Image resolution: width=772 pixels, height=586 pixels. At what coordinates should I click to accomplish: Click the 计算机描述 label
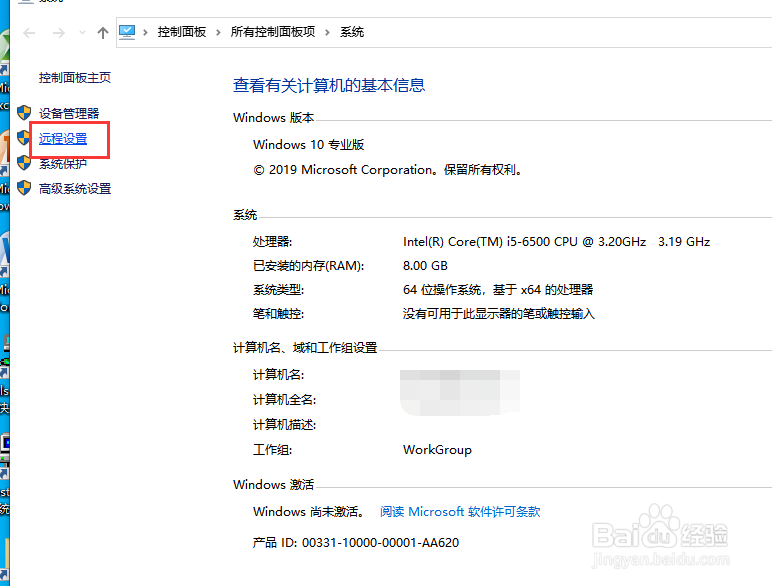tap(285, 424)
